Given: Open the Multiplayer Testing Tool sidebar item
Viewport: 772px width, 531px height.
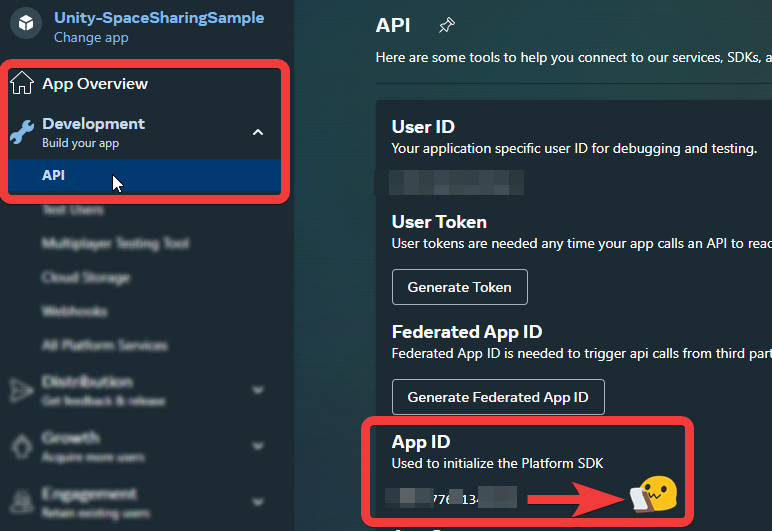Looking at the screenshot, I should (115, 243).
